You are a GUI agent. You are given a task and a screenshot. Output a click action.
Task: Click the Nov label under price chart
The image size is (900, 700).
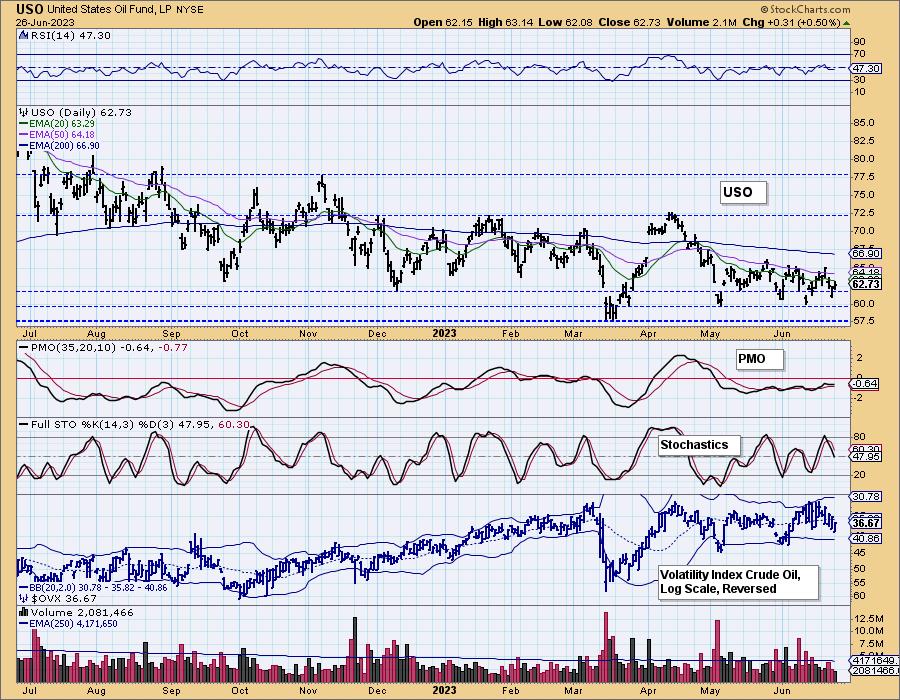click(309, 334)
